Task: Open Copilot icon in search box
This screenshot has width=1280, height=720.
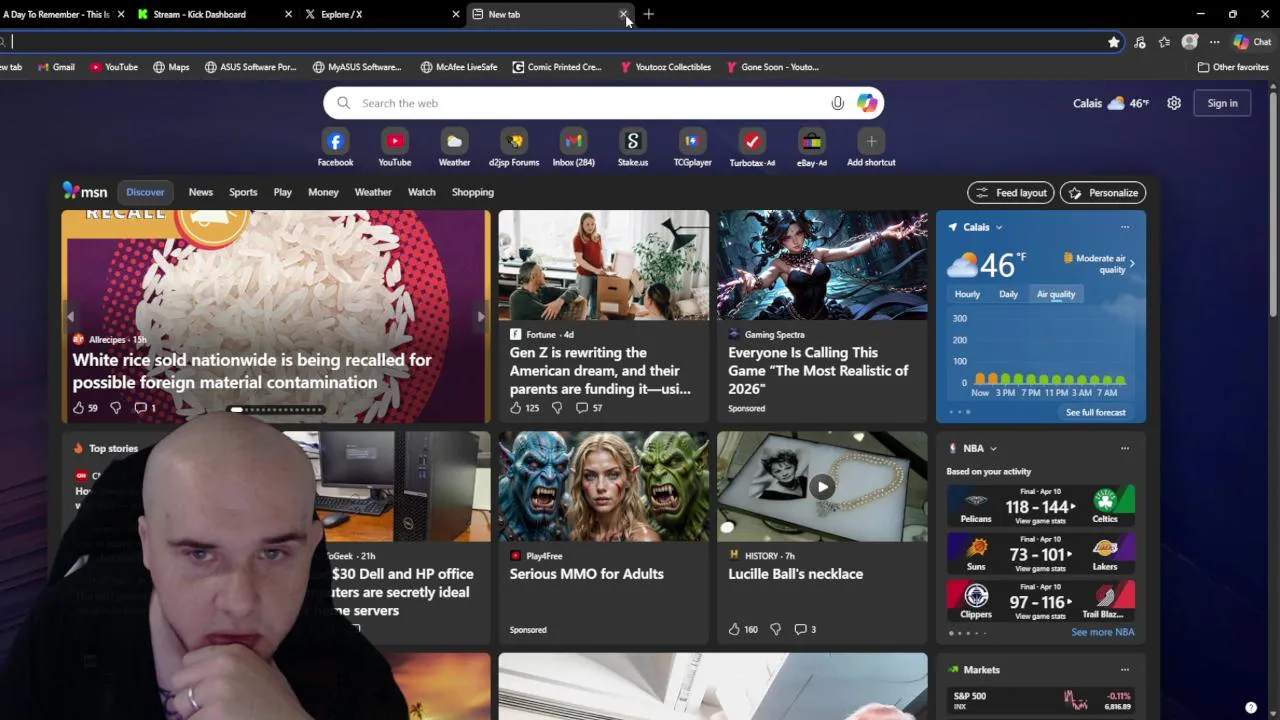Action: coord(867,103)
